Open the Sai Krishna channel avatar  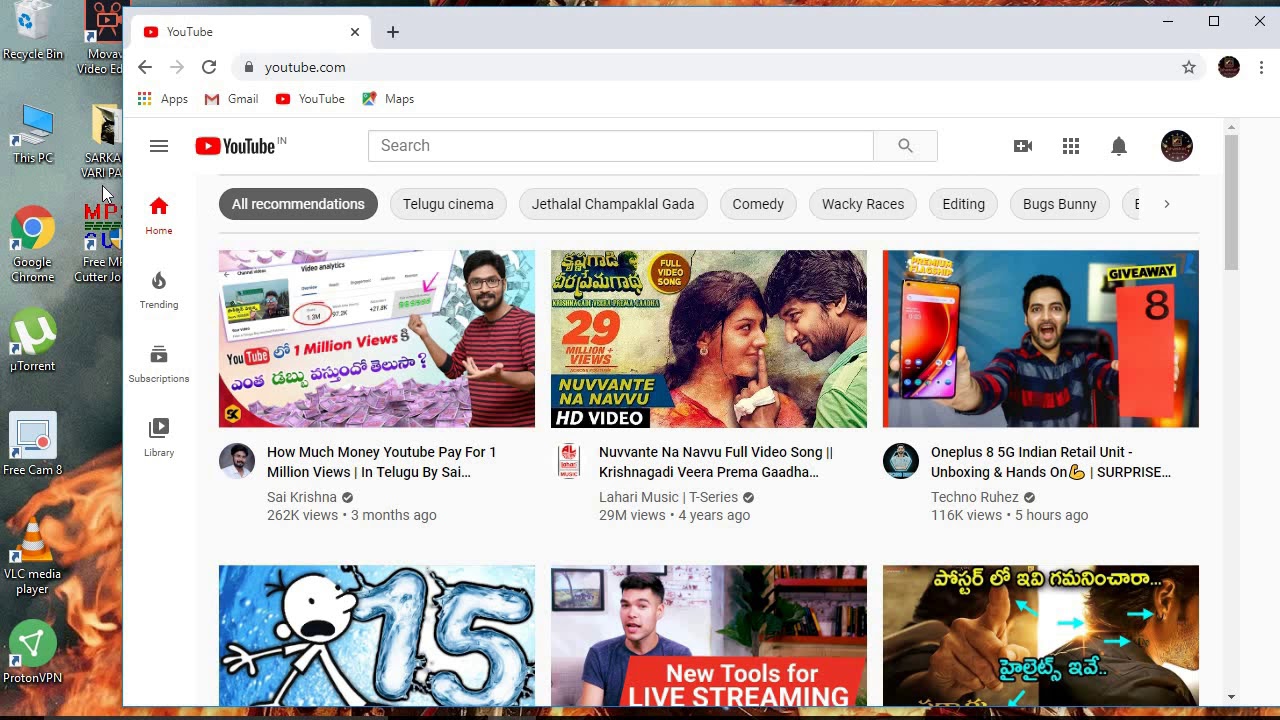pos(237,461)
